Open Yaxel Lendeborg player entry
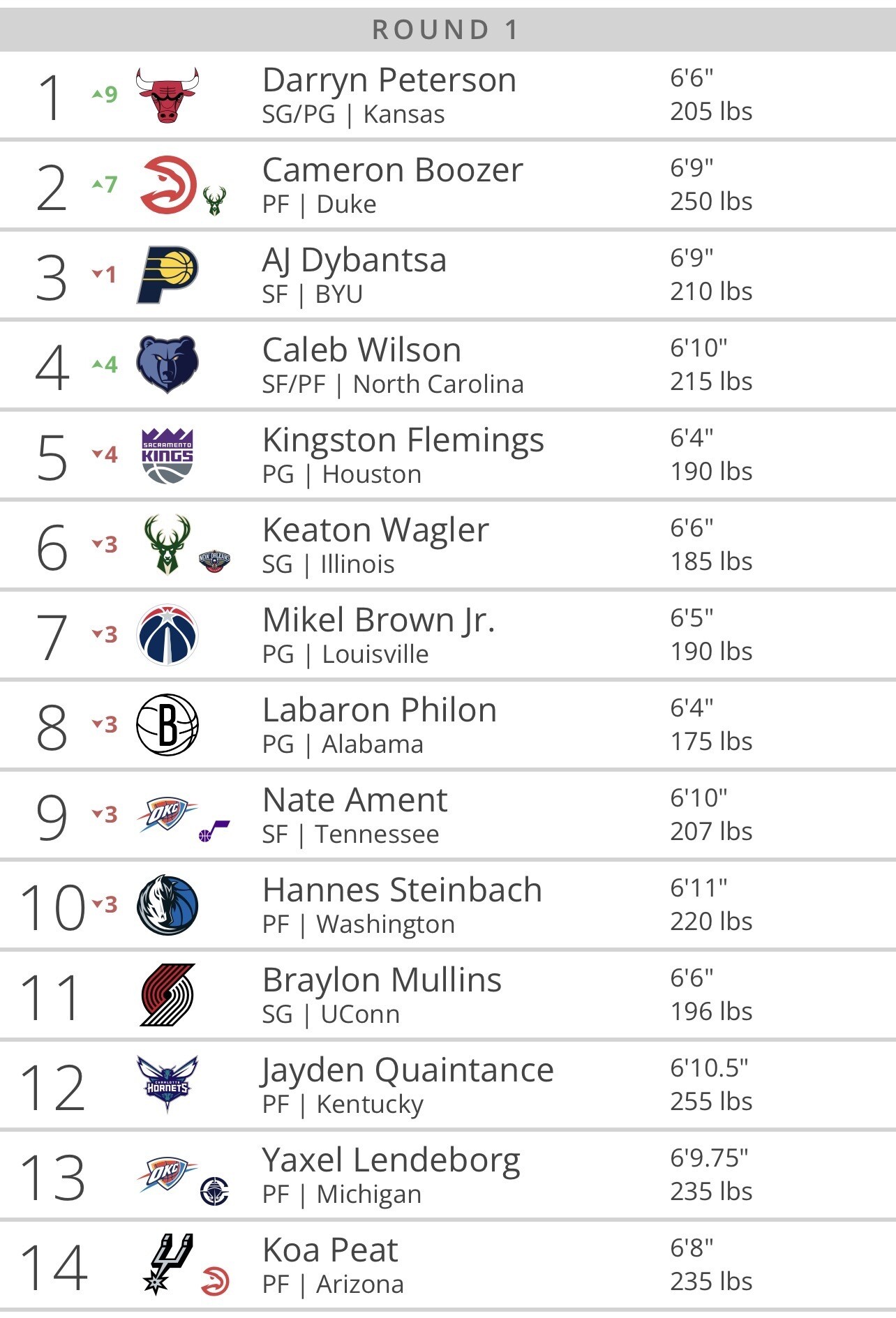Image resolution: width=896 pixels, height=1318 pixels. [x=391, y=1161]
